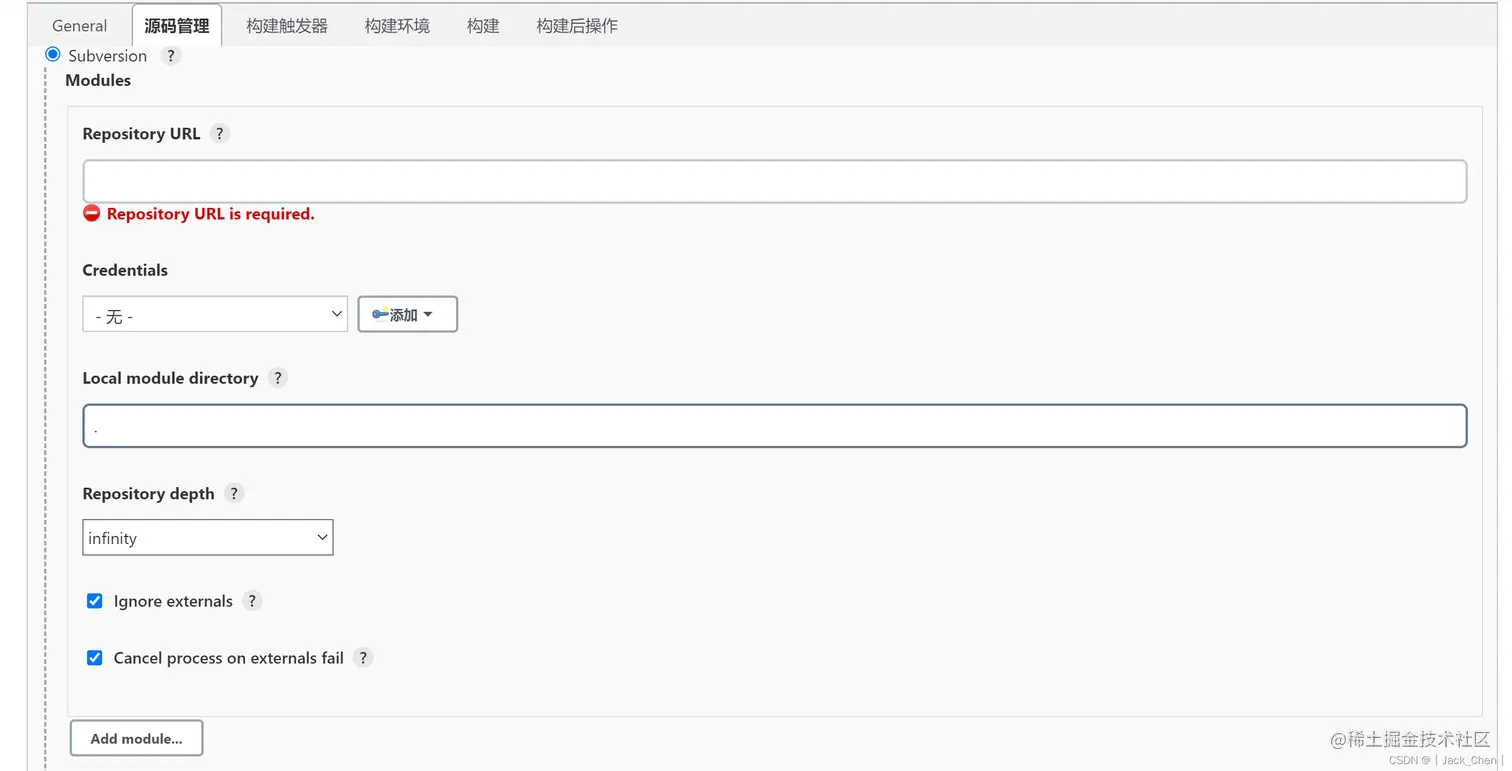The image size is (1512, 771).
Task: Open help for Repository URL
Action: click(x=220, y=133)
